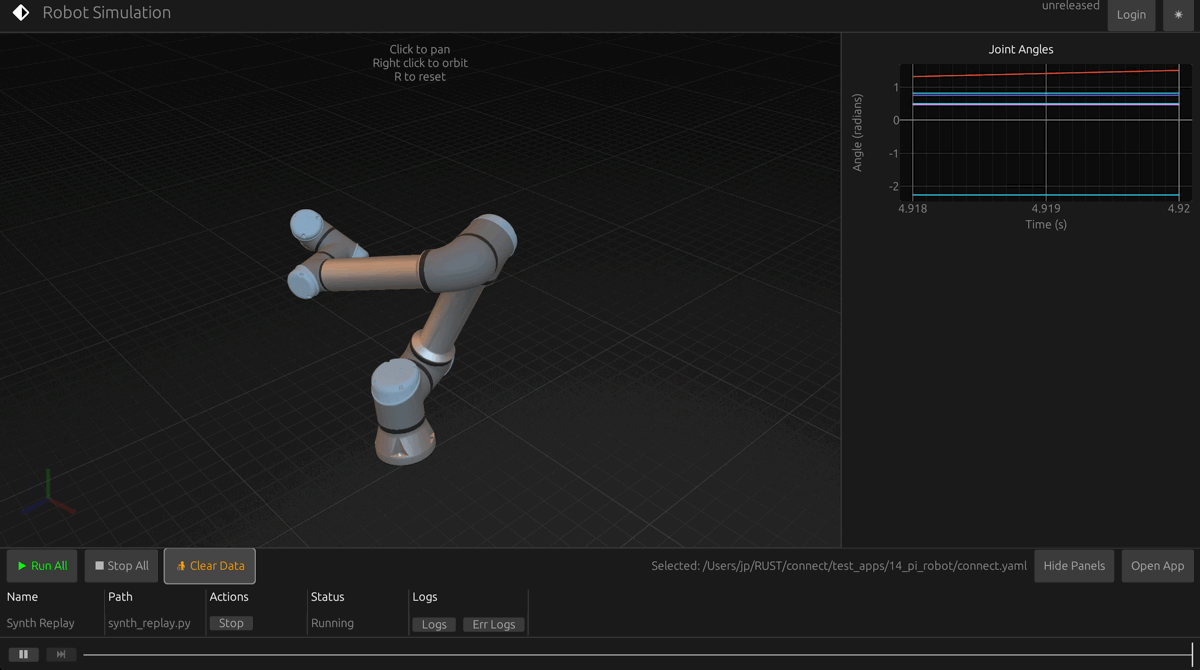The width and height of the screenshot is (1200, 670).
Task: Open Err Logs for Synth Replay
Action: (x=494, y=624)
